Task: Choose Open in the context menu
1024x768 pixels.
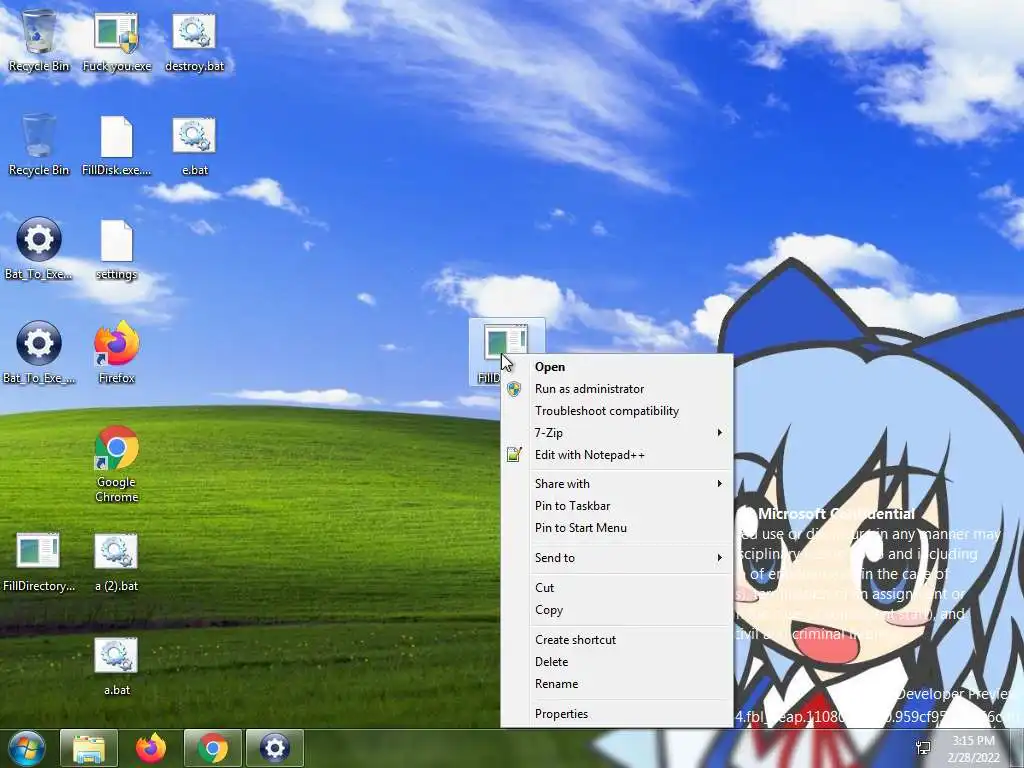Action: pyautogui.click(x=617, y=367)
